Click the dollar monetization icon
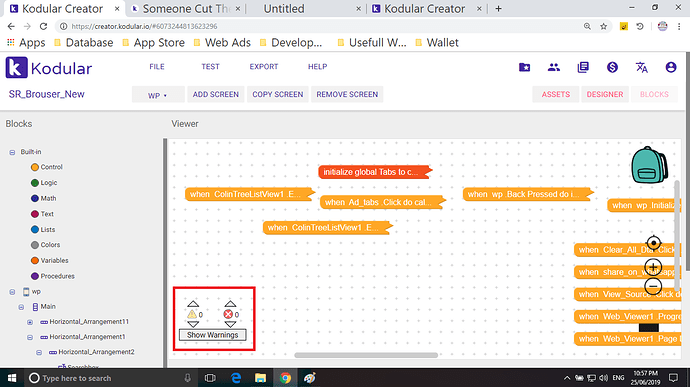 tap(612, 67)
